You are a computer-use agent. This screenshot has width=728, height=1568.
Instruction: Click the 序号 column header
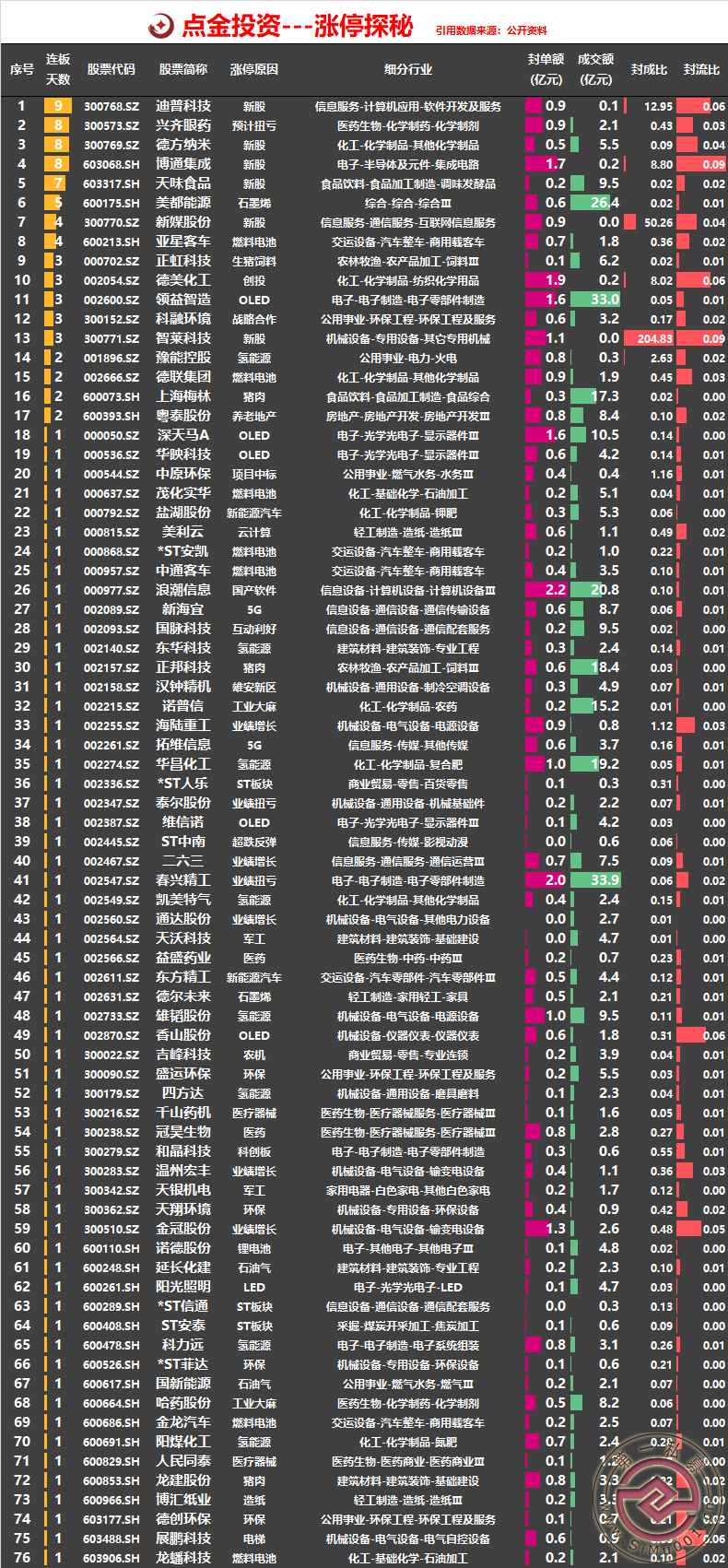tap(22, 70)
